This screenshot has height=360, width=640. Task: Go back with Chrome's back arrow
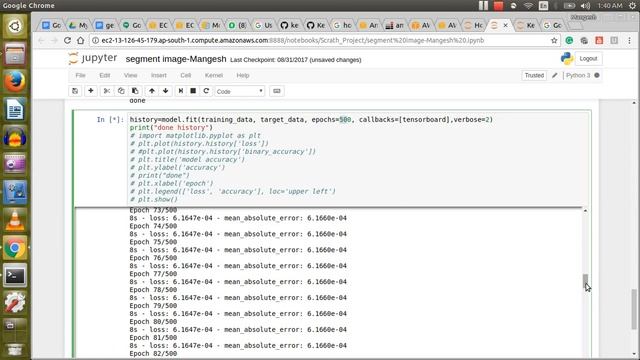(x=41, y=40)
